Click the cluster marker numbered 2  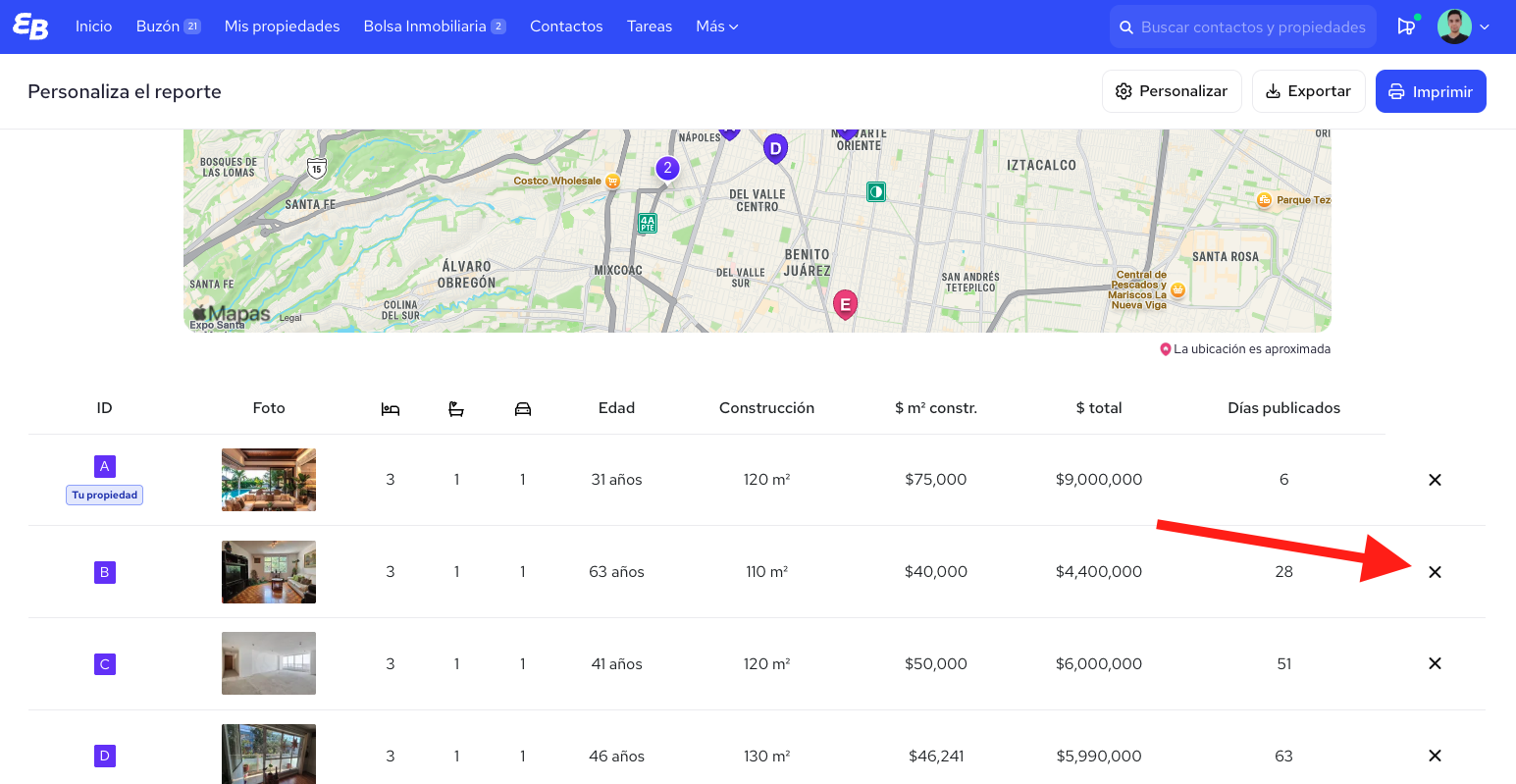pyautogui.click(x=667, y=169)
